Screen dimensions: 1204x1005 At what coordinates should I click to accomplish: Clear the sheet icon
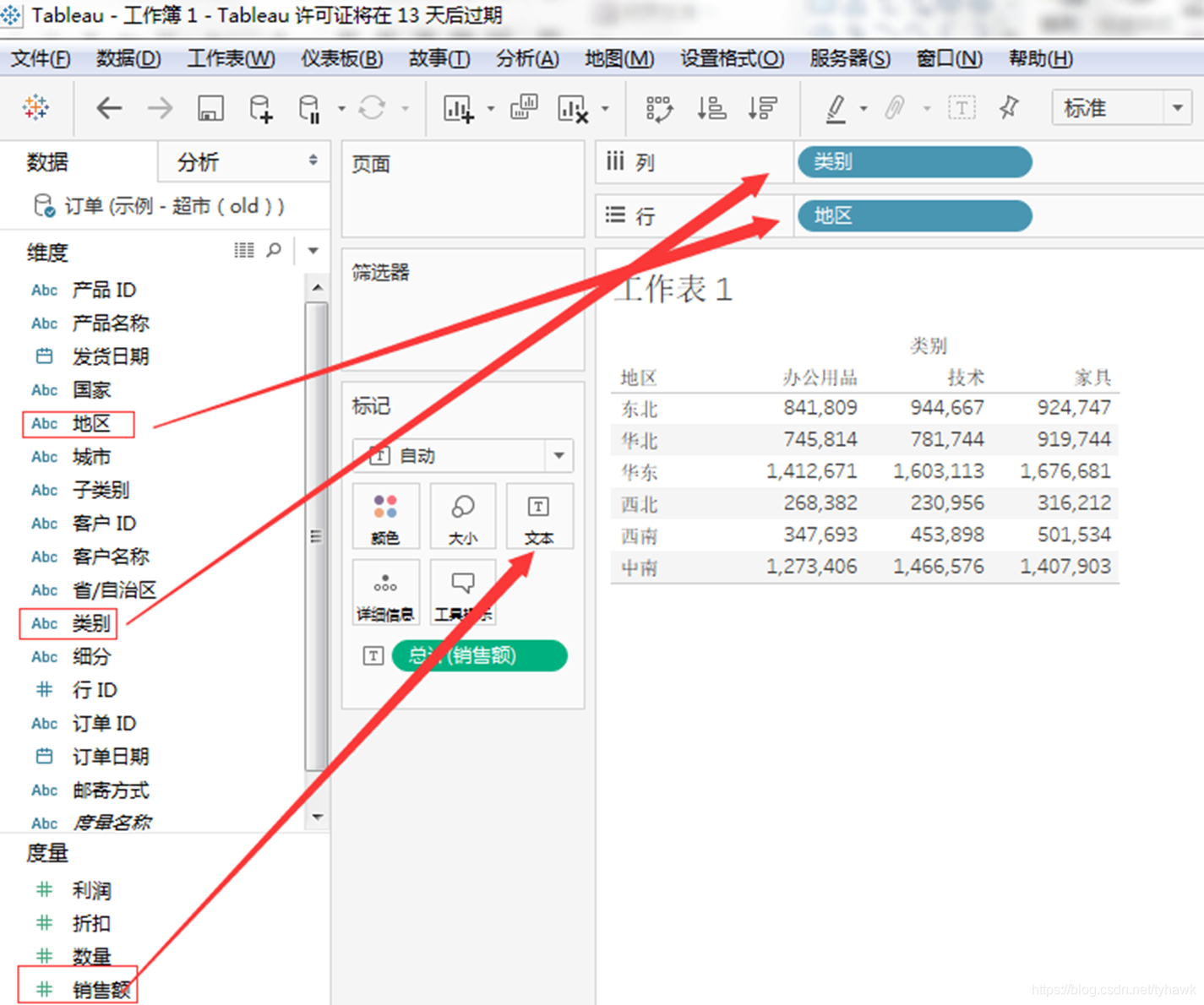pos(573,108)
